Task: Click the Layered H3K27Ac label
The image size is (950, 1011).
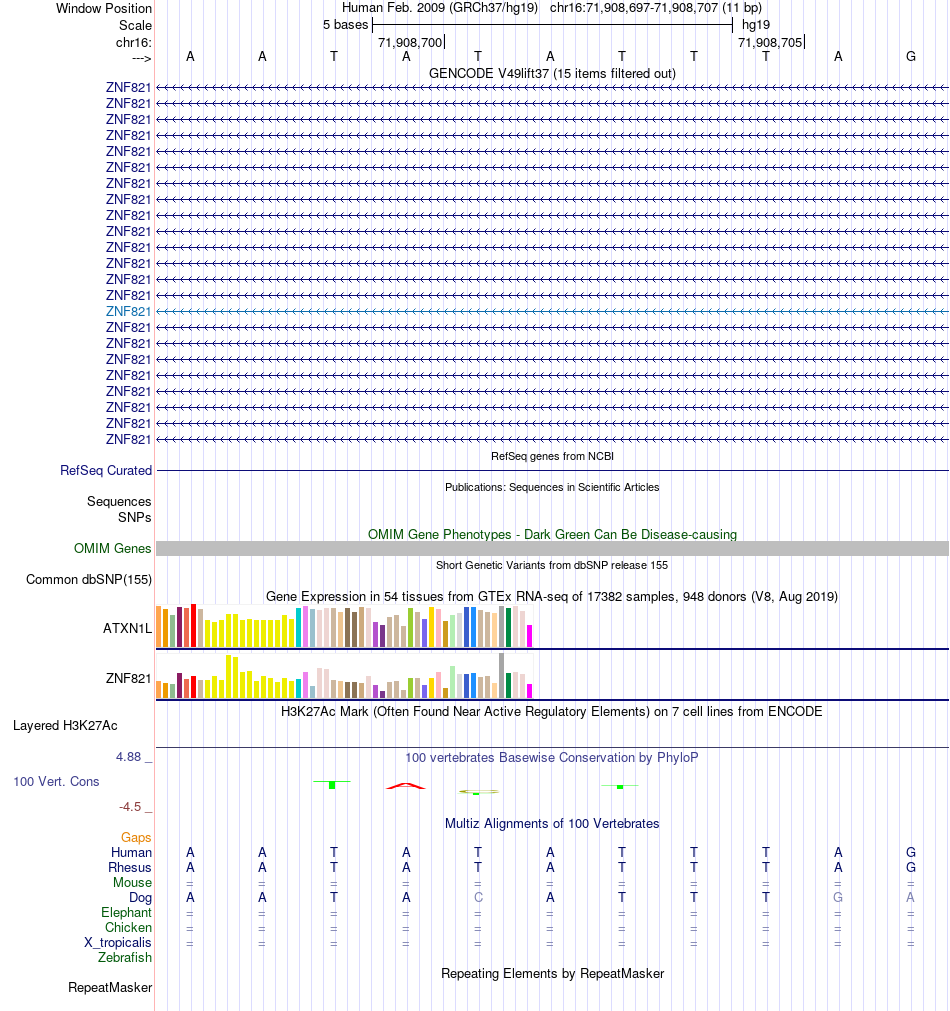Action: (x=65, y=726)
